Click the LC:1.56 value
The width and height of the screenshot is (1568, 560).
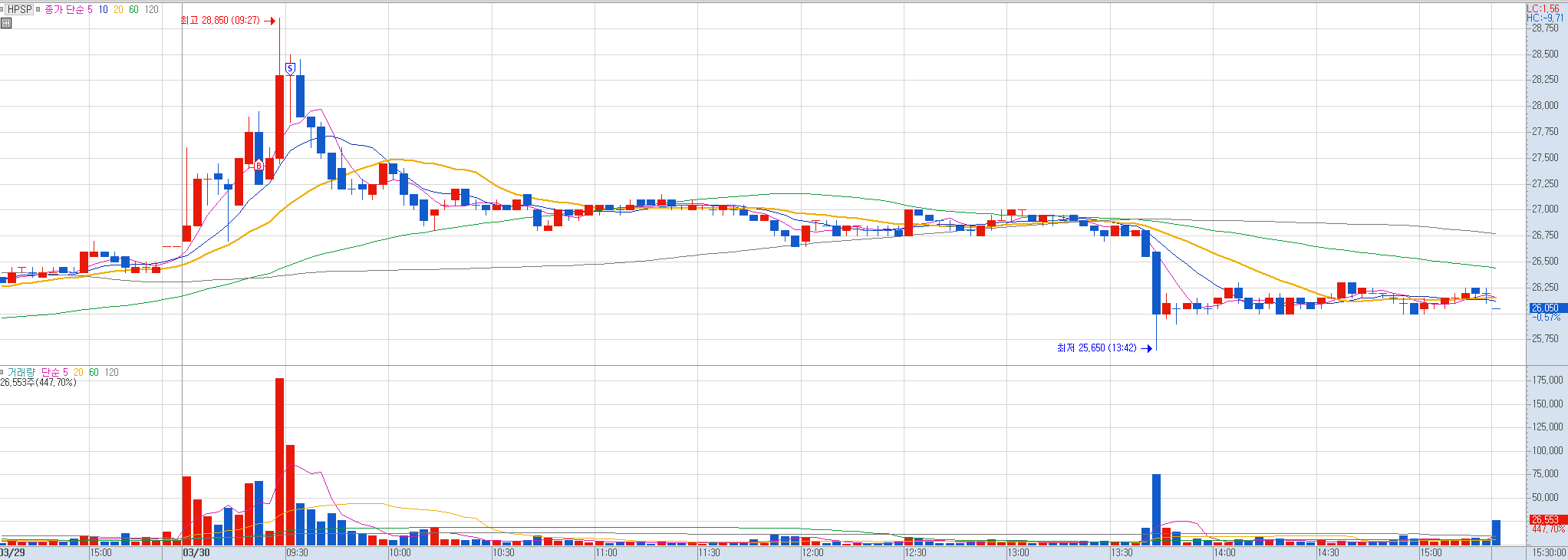[1543, 8]
